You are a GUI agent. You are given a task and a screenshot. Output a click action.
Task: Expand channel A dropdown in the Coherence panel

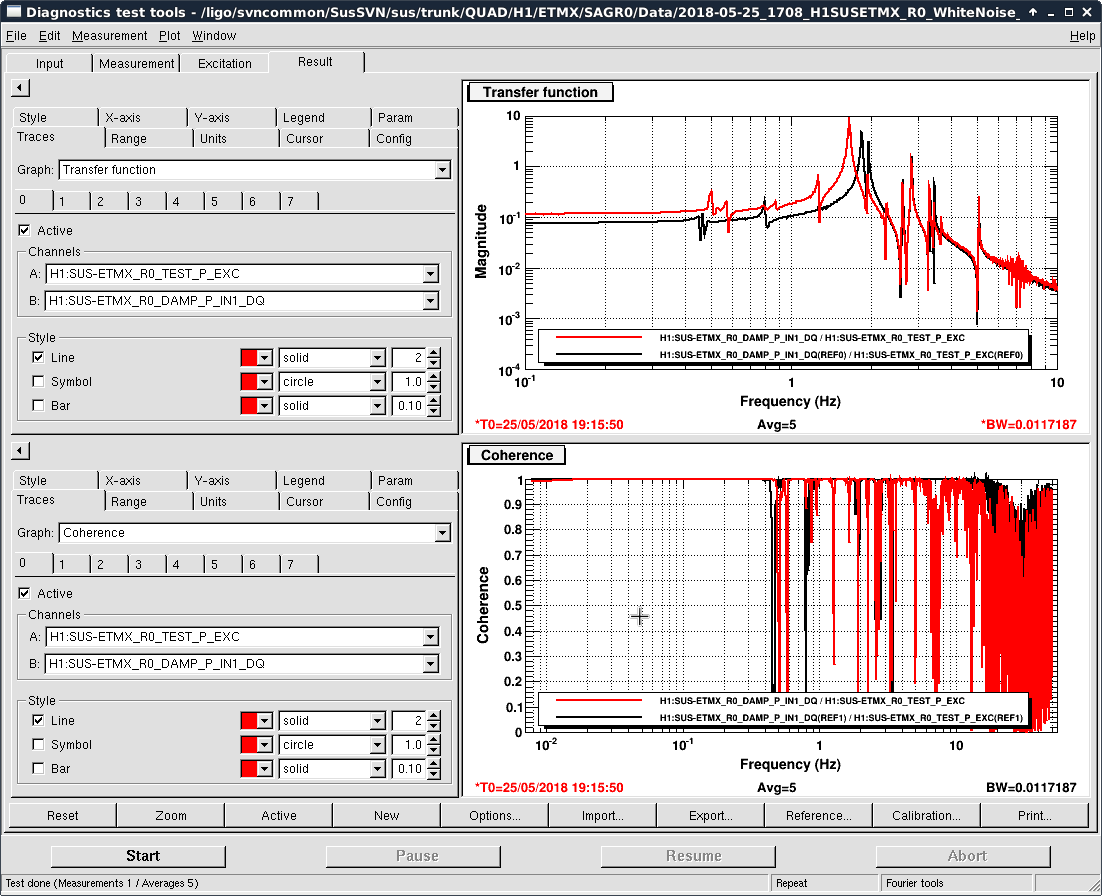[430, 637]
